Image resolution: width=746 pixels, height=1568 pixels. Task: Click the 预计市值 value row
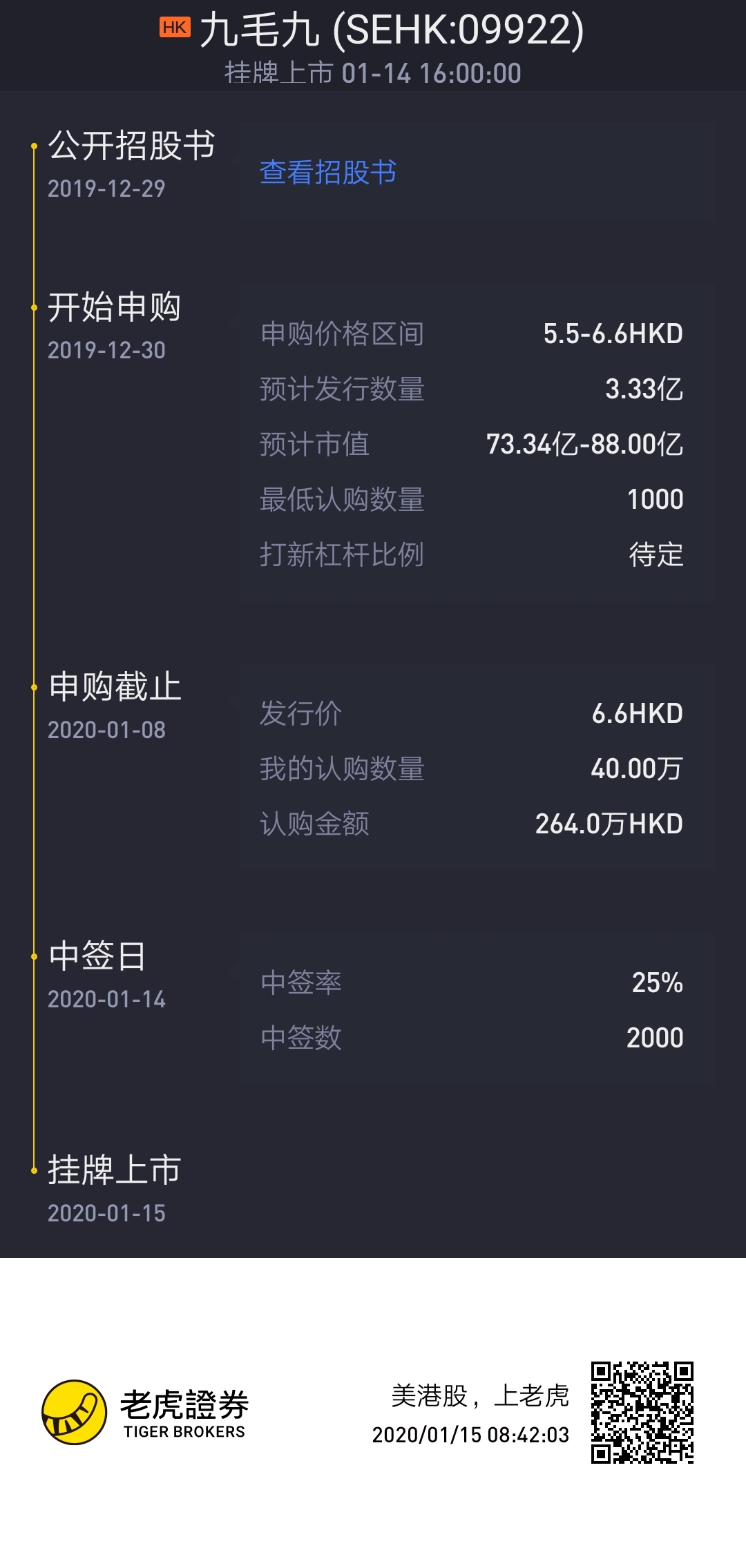[x=471, y=444]
